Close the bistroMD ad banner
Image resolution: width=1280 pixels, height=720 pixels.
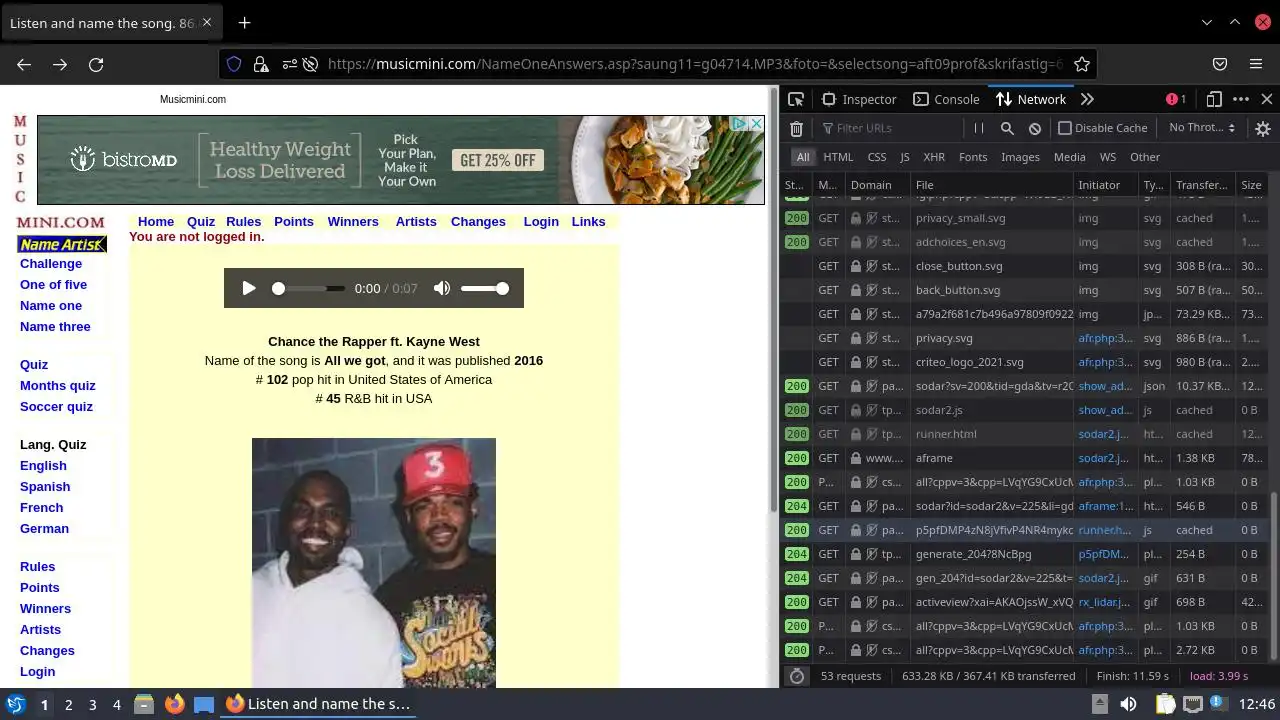point(757,123)
